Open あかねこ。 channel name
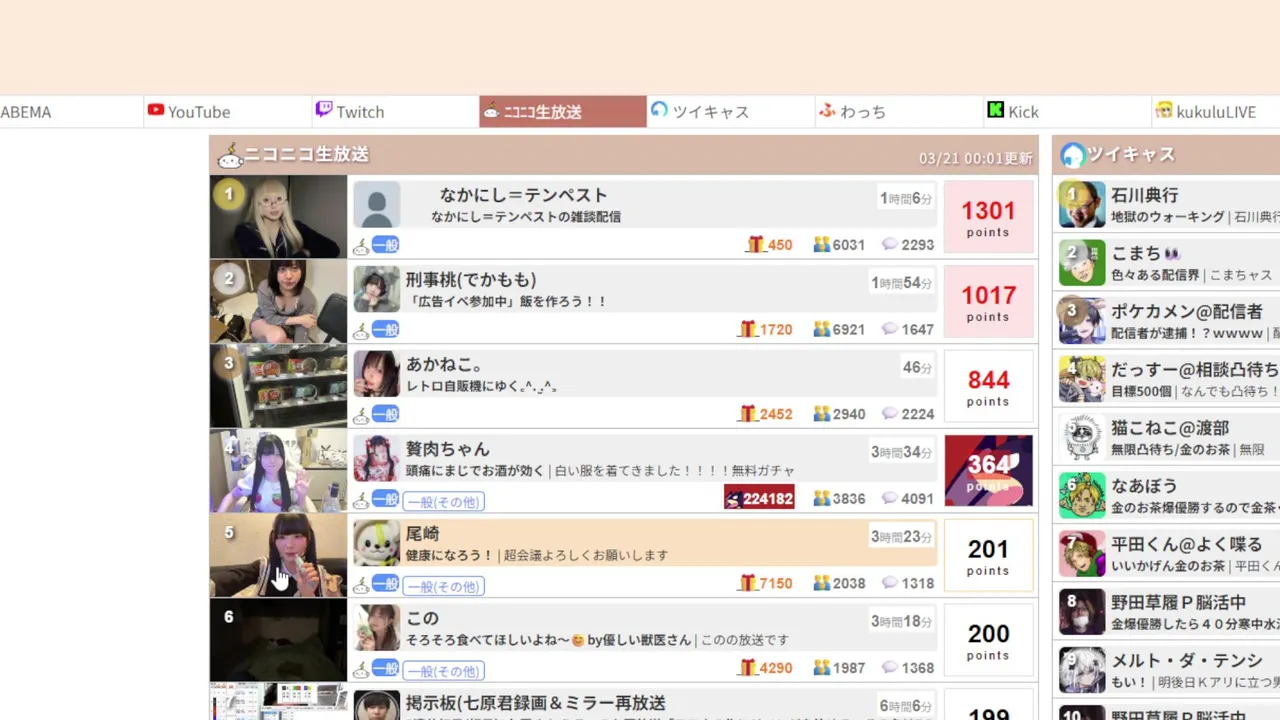Viewport: 1280px width, 720px height. (445, 364)
